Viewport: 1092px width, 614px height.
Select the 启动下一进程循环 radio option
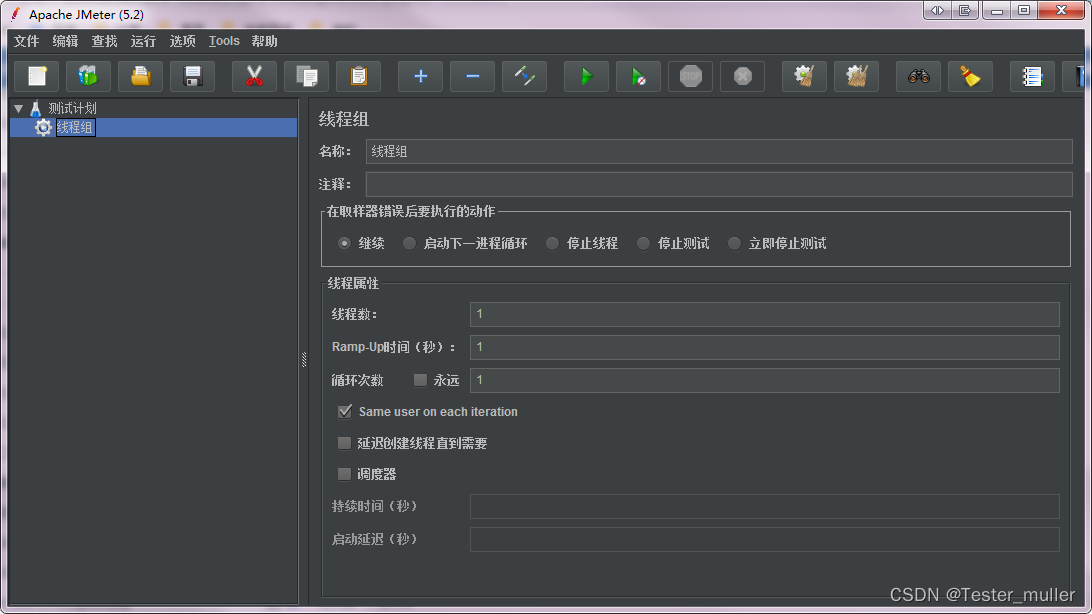click(410, 244)
